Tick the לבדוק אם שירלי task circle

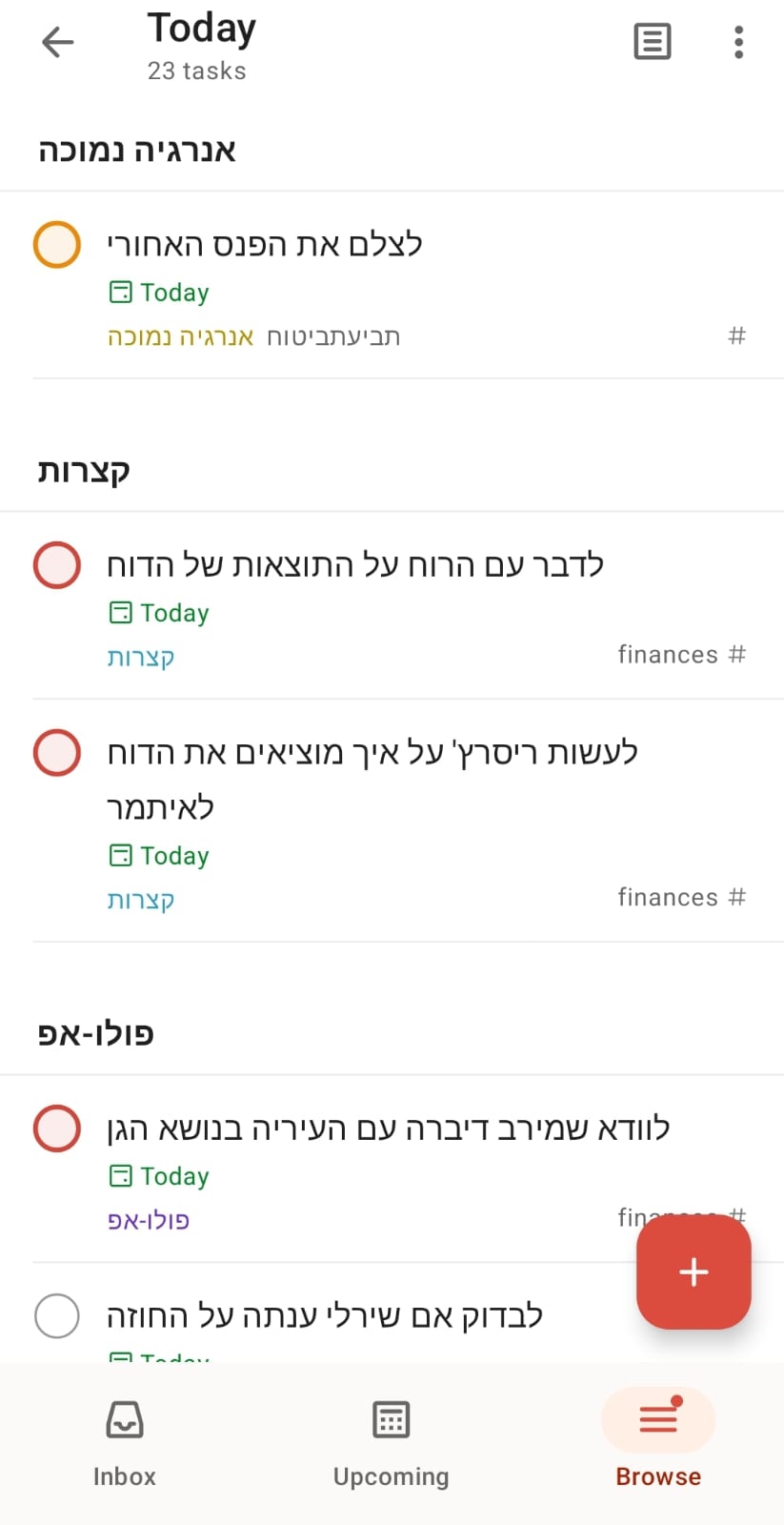click(x=57, y=1316)
